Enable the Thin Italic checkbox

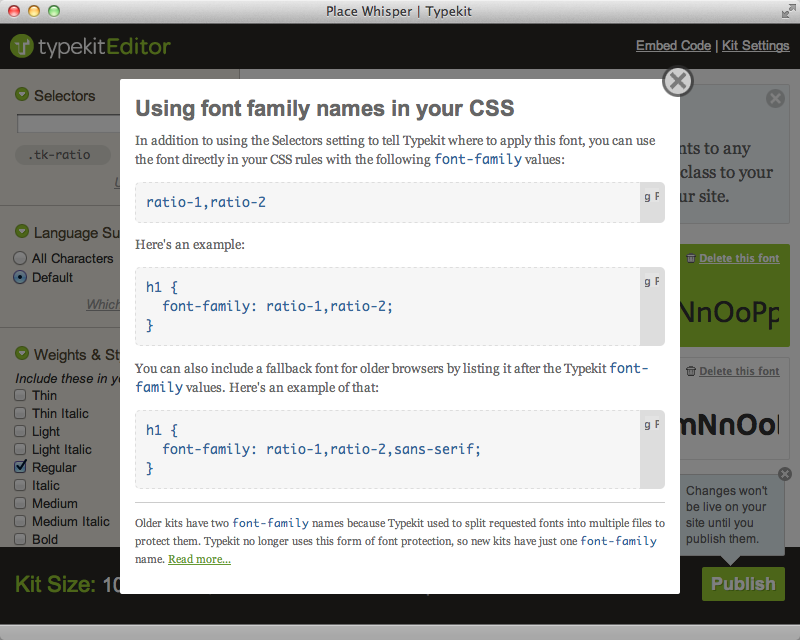(x=20, y=413)
